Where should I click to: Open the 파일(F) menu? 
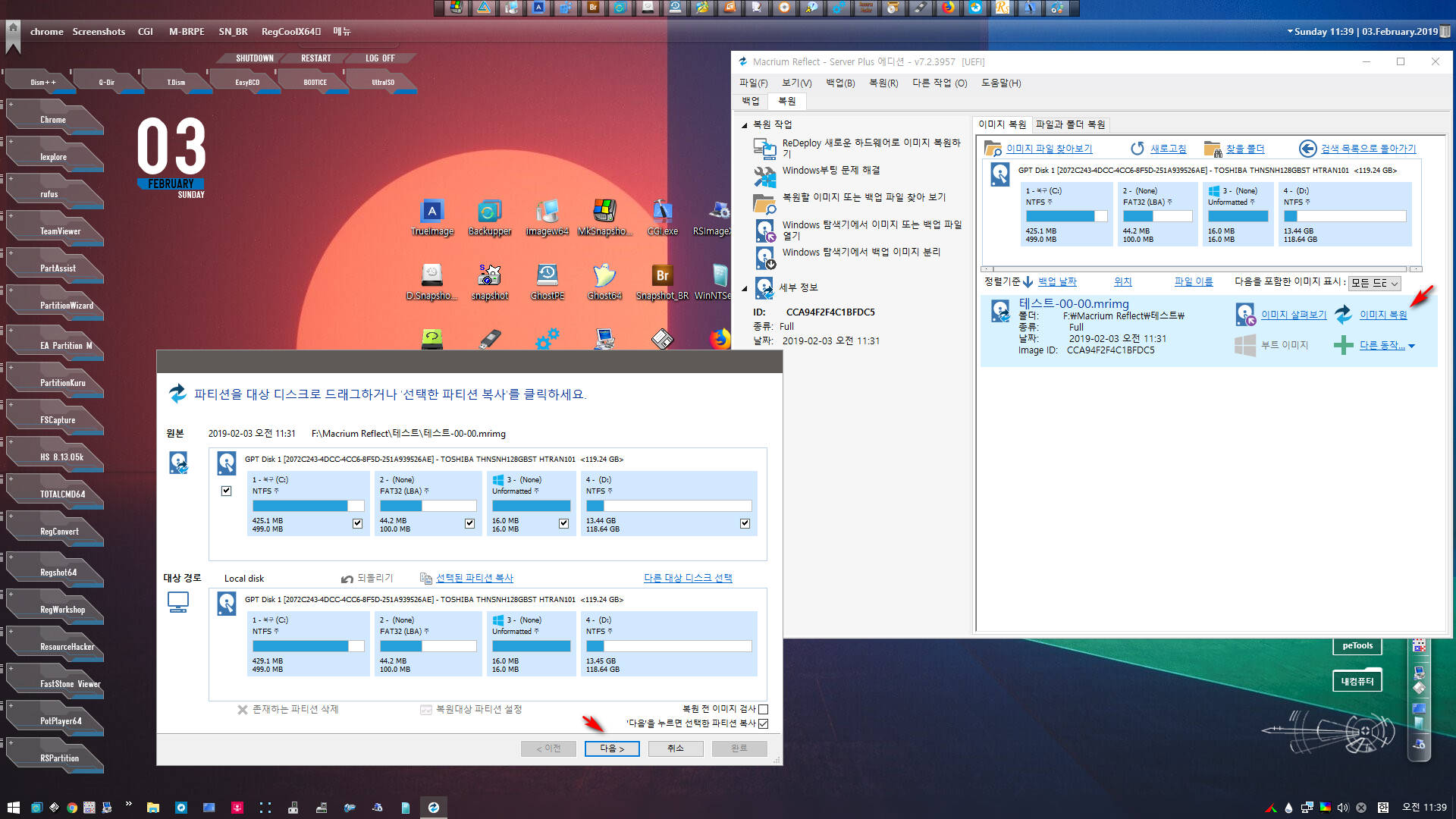(753, 83)
